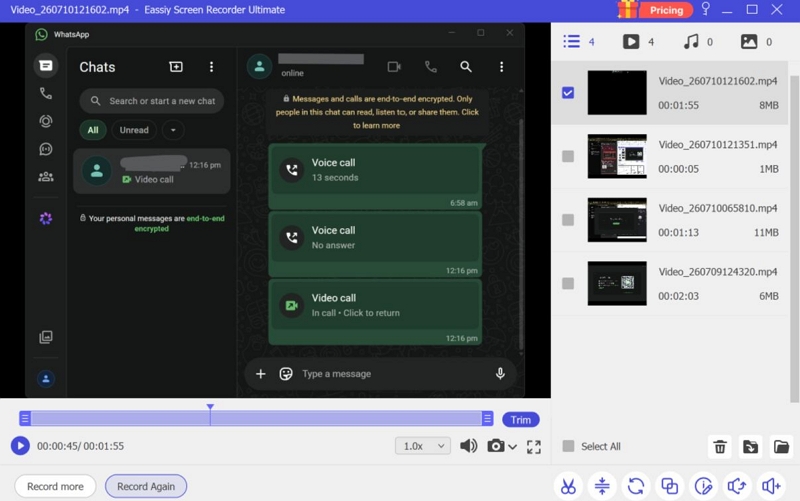
Task: Click the Chats icon in WhatsApp sidebar
Action: pyautogui.click(x=45, y=66)
